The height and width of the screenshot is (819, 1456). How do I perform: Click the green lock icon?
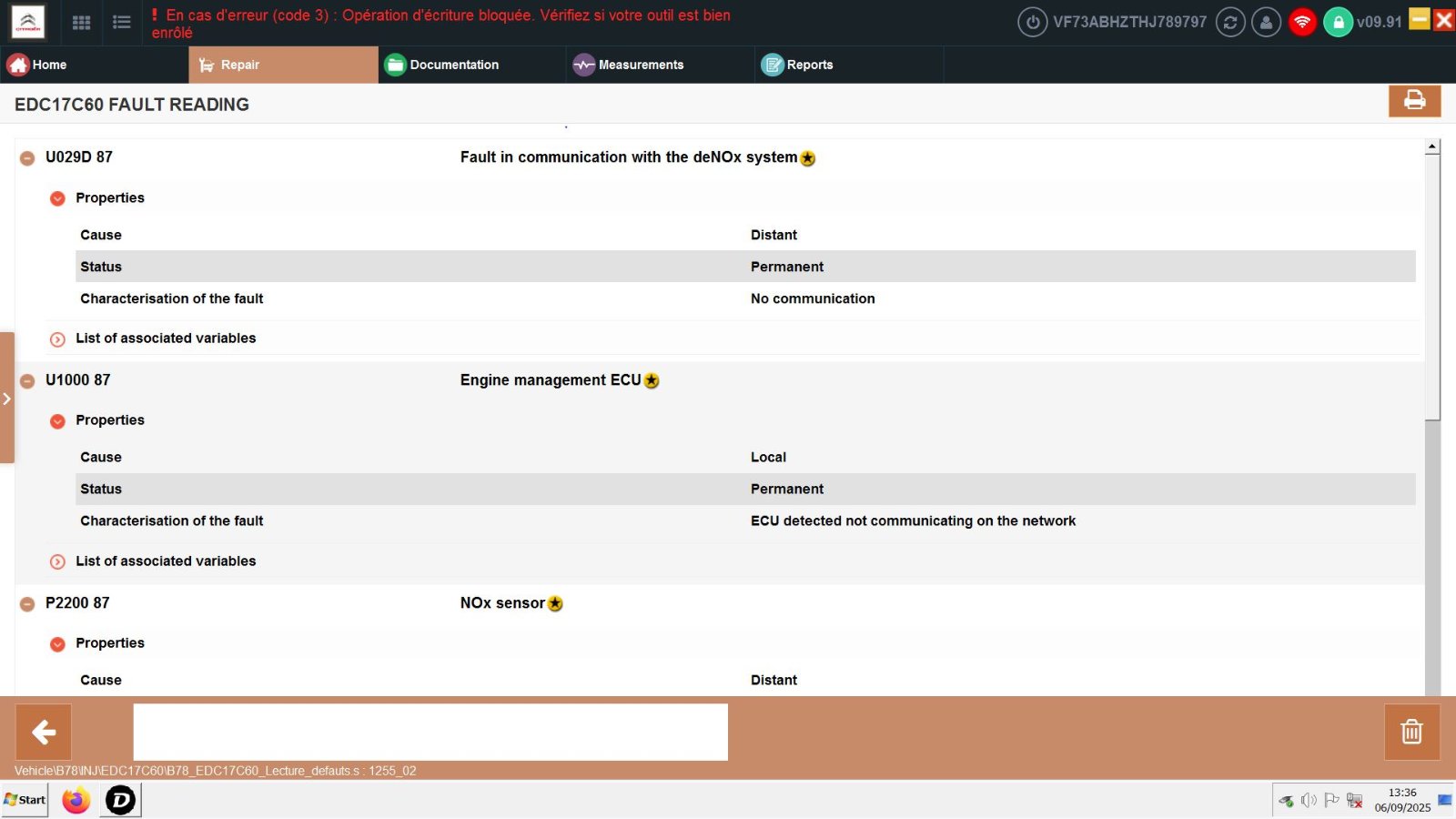(1338, 22)
